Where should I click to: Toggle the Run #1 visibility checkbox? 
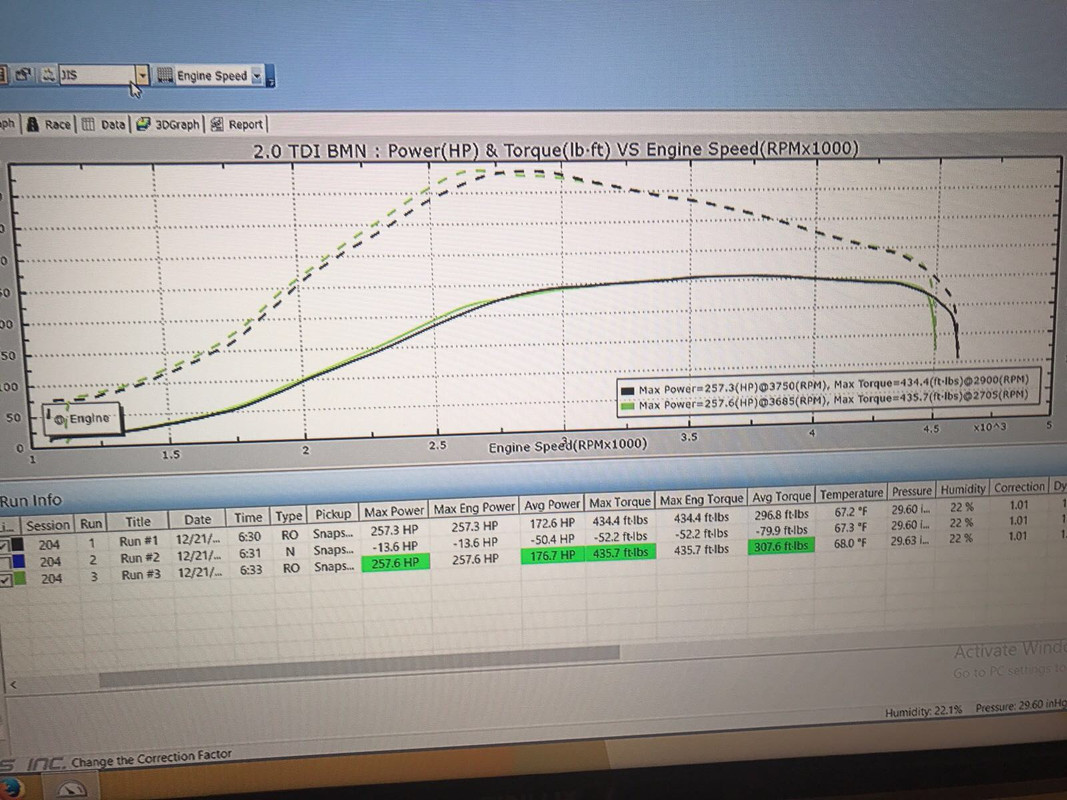coord(5,544)
